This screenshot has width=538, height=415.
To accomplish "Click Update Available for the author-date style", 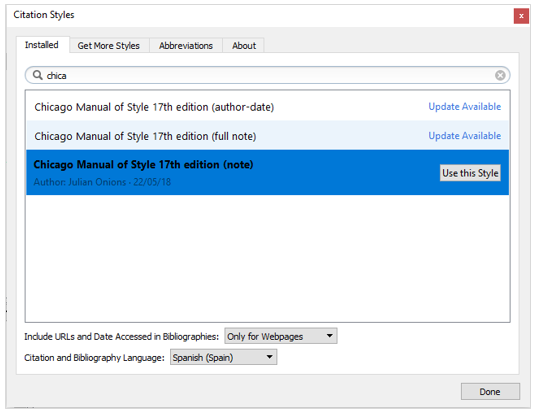I will pos(464,107).
